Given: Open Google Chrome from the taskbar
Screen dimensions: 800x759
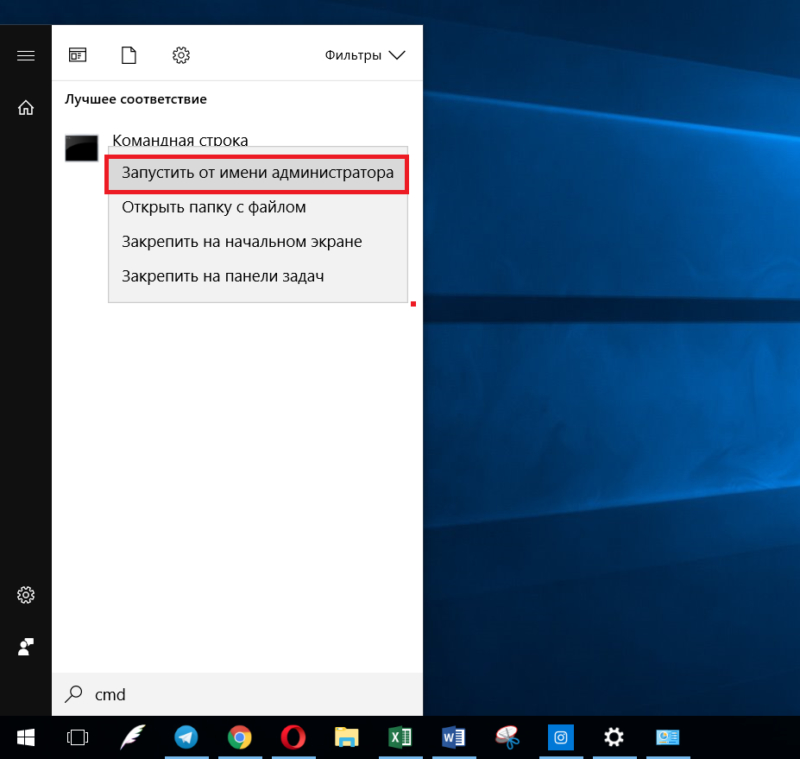Looking at the screenshot, I should click(x=240, y=738).
